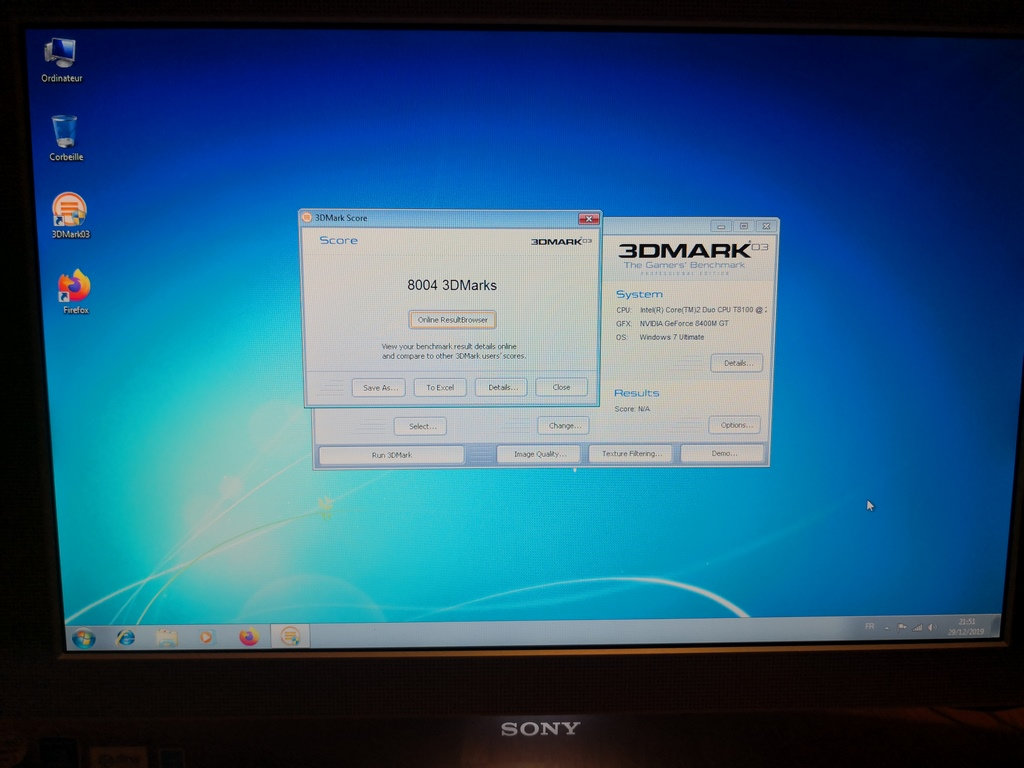The image size is (1024, 768).
Task: Open the volume speaker tray icon
Action: point(933,628)
